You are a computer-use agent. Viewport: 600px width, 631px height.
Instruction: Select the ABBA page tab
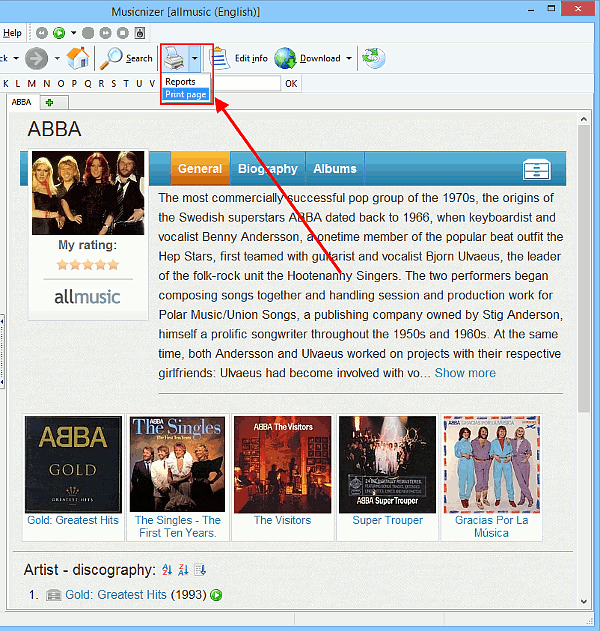pos(22,102)
